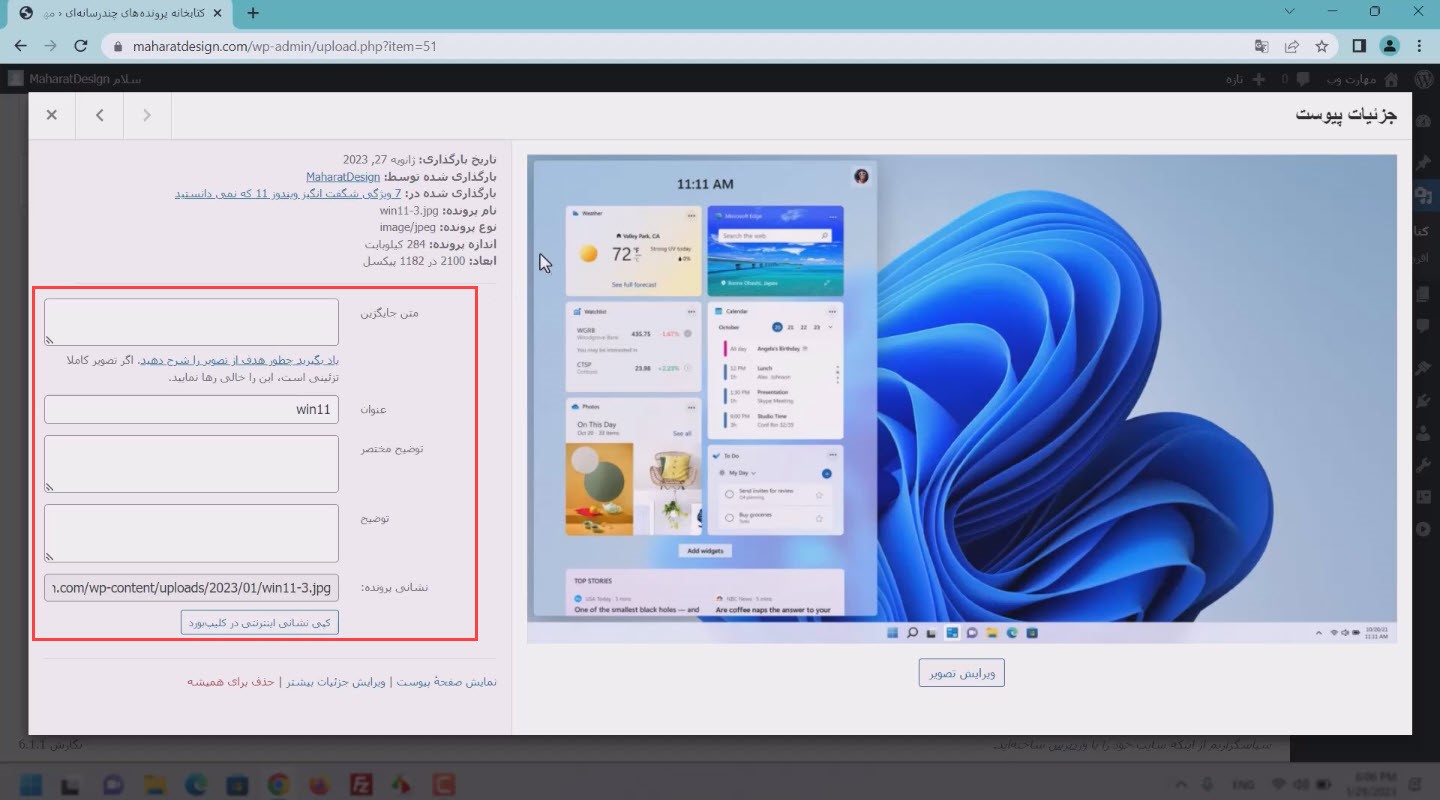Viewport: 1440px width, 800px height.
Task: Open the مهارت وب site home menu
Action: pyautogui.click(x=1362, y=79)
